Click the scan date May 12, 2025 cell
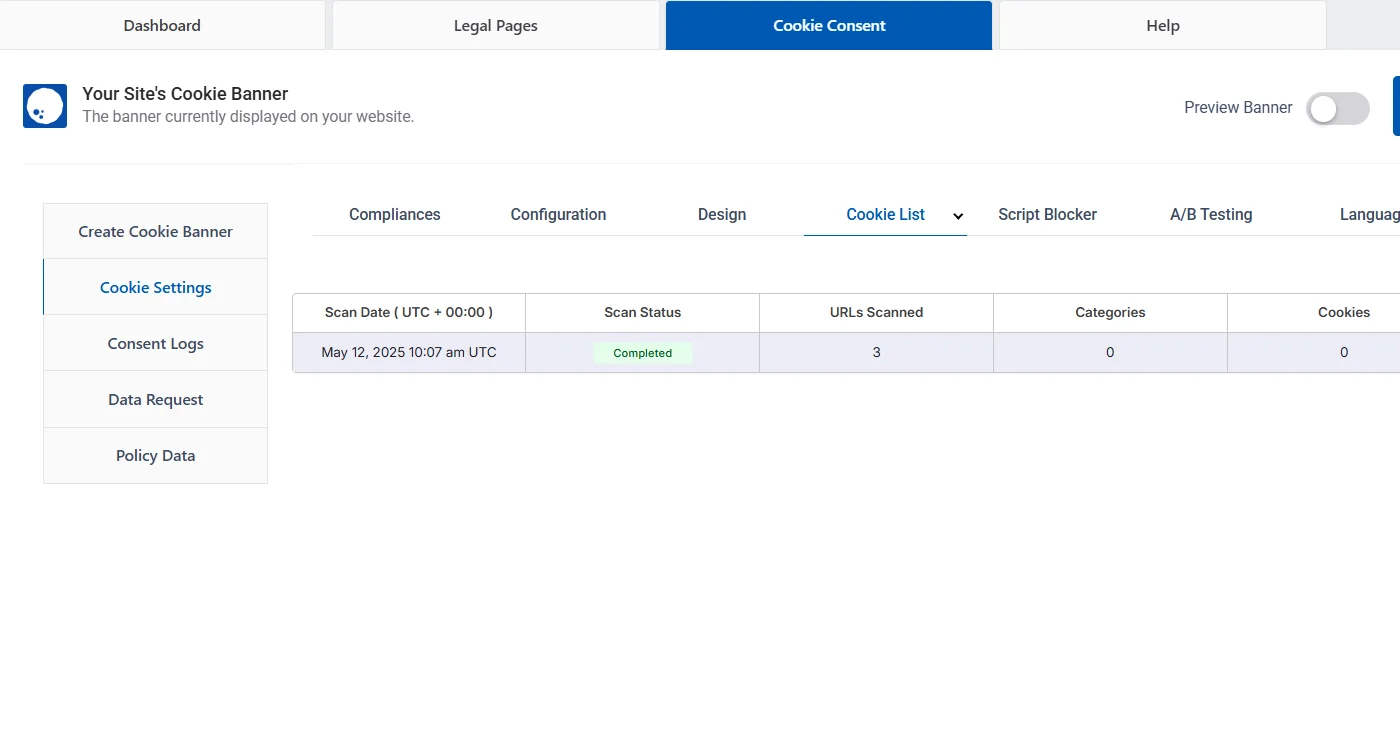The height and width of the screenshot is (738, 1400). click(409, 352)
